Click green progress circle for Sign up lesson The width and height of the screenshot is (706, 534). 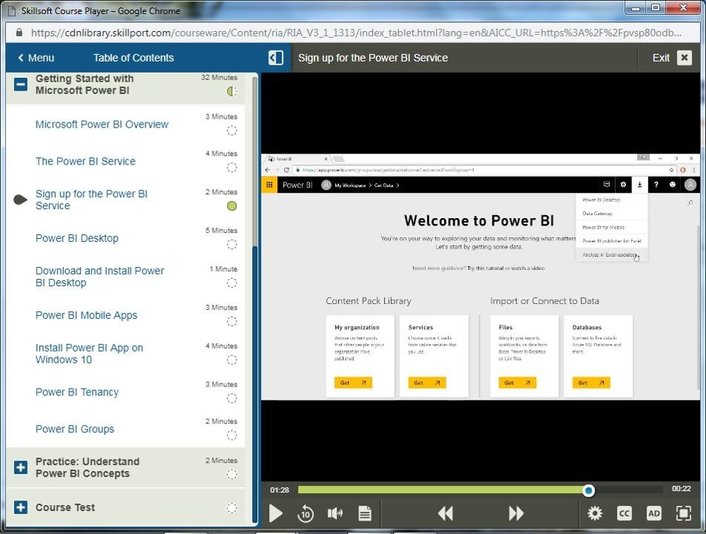(x=231, y=206)
